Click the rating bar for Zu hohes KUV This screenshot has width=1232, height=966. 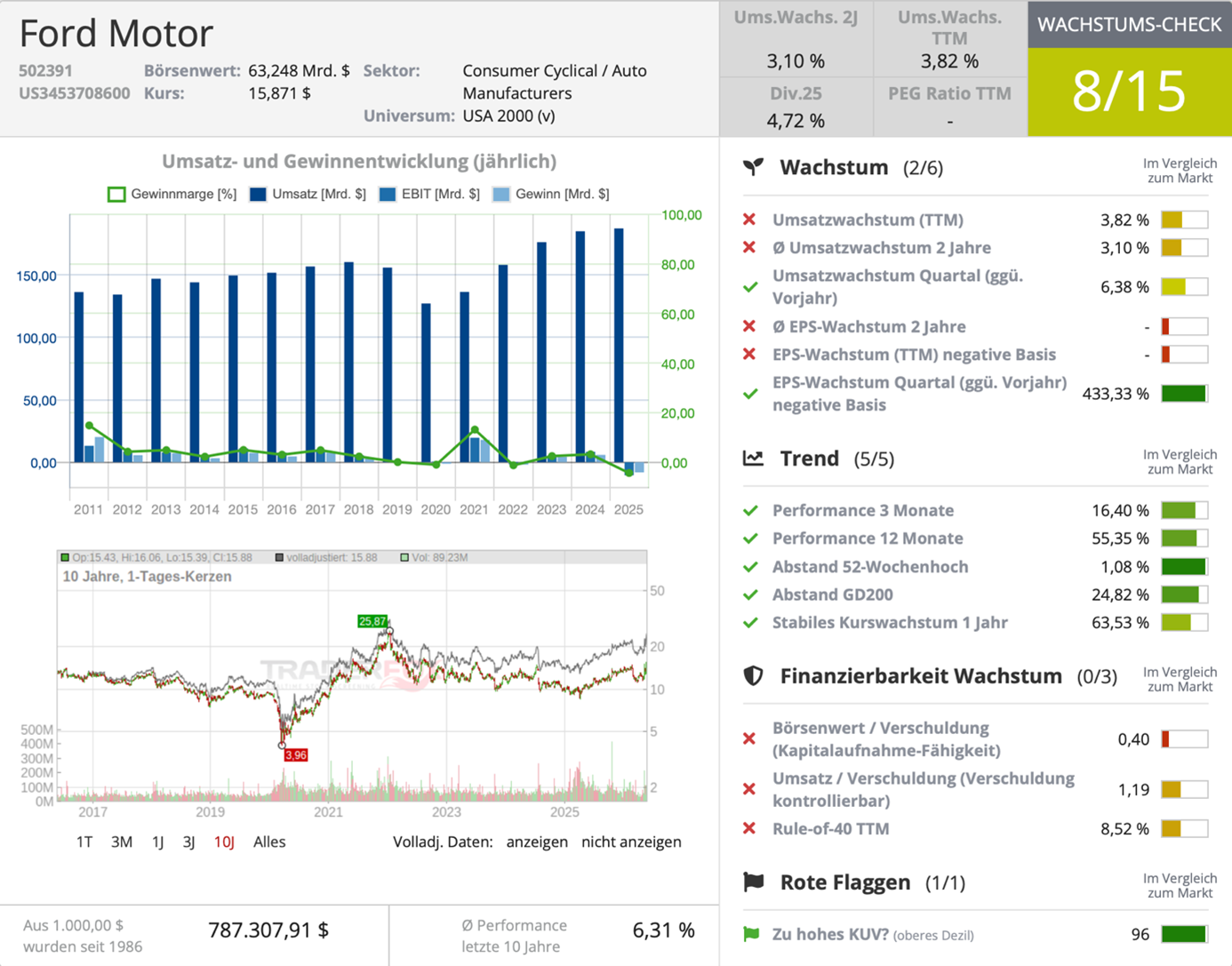click(1184, 934)
